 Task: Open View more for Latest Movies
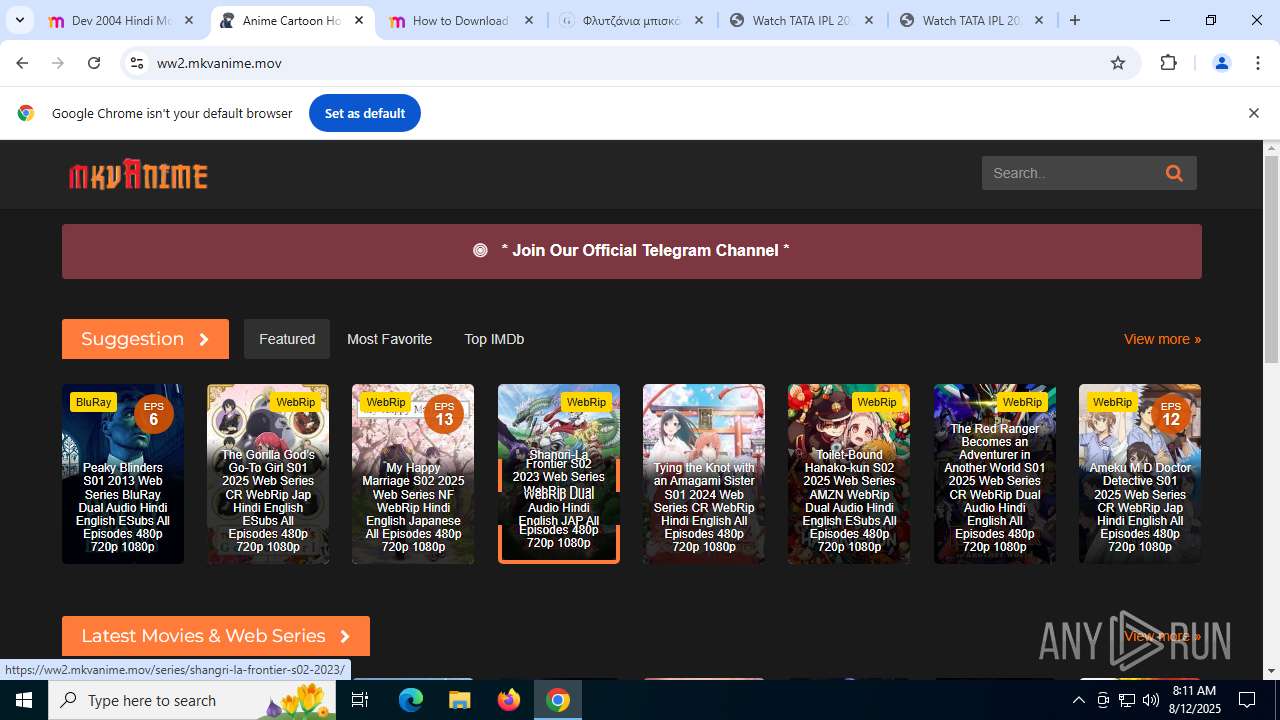1162,636
